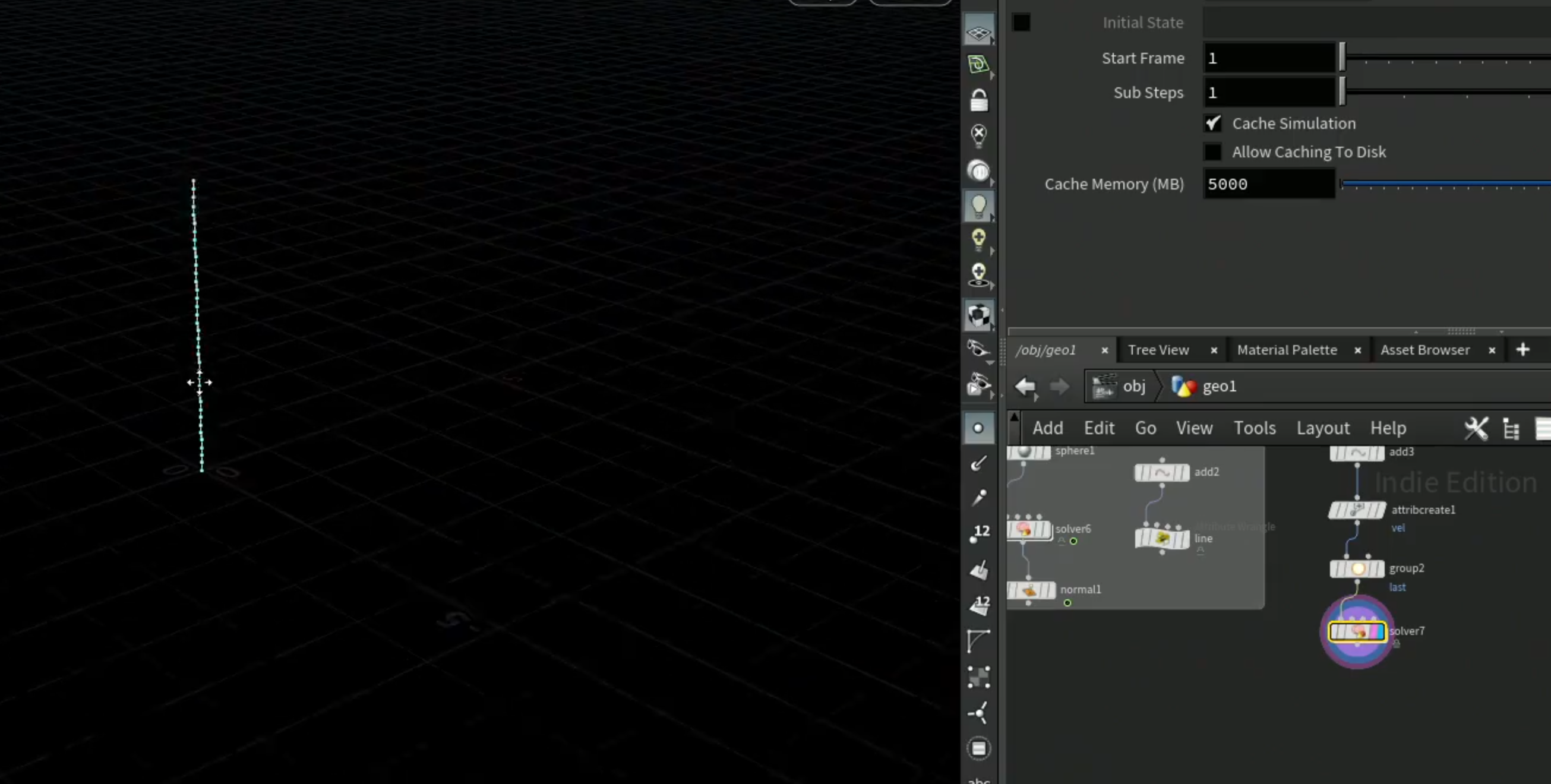Open the Tools menu
This screenshot has height=784, width=1551.
pyautogui.click(x=1255, y=428)
